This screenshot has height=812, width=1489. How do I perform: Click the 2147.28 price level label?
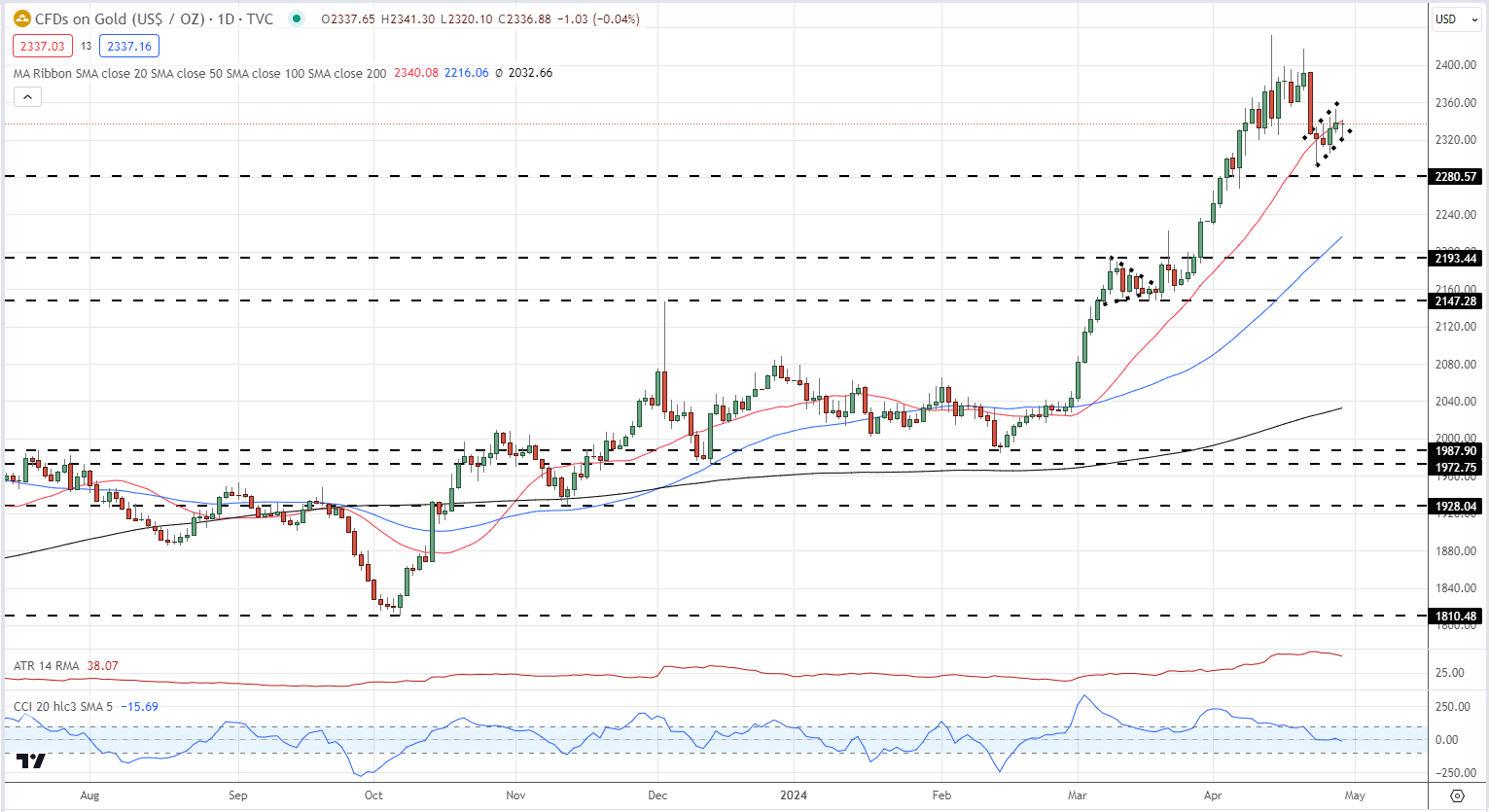point(1456,301)
